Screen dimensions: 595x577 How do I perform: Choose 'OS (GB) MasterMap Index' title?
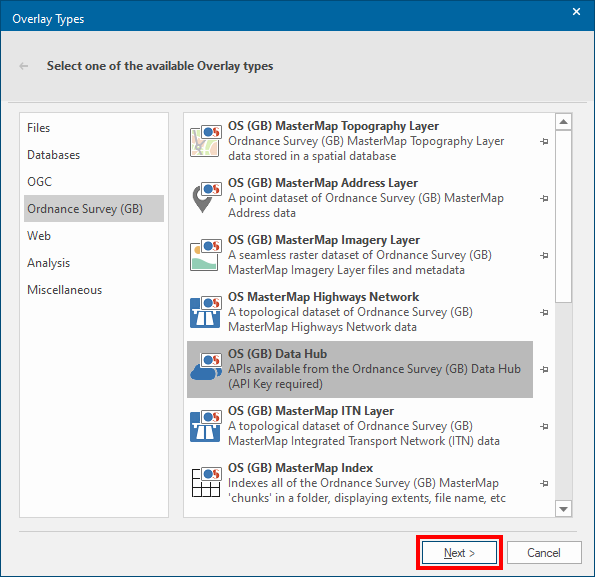[300, 468]
